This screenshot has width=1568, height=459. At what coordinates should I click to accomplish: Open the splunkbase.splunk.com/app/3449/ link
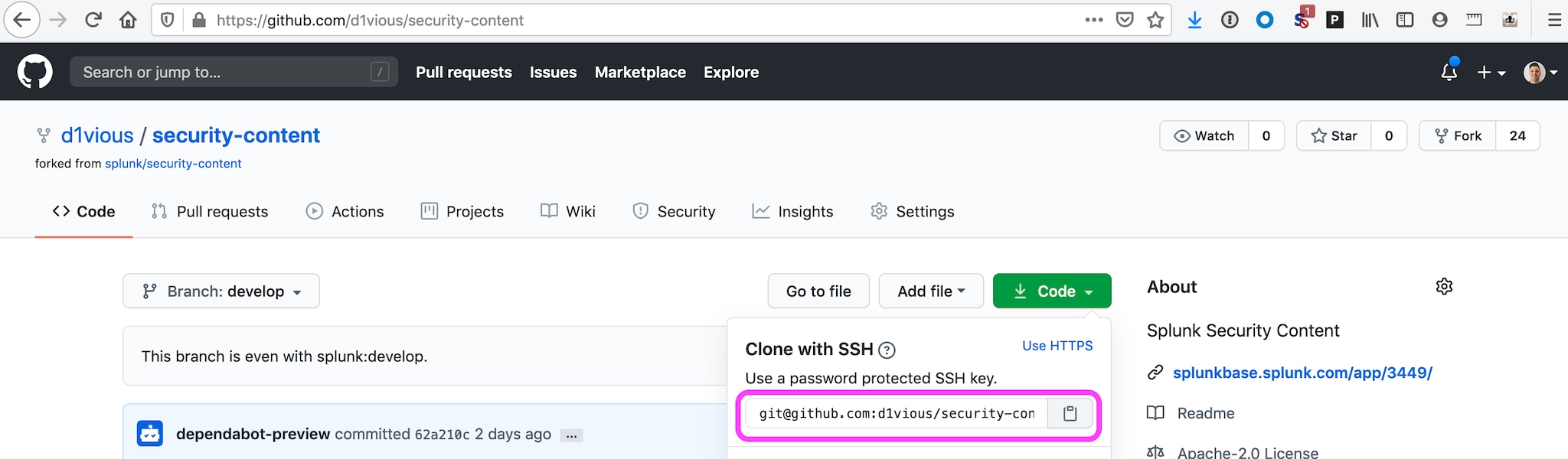1302,373
